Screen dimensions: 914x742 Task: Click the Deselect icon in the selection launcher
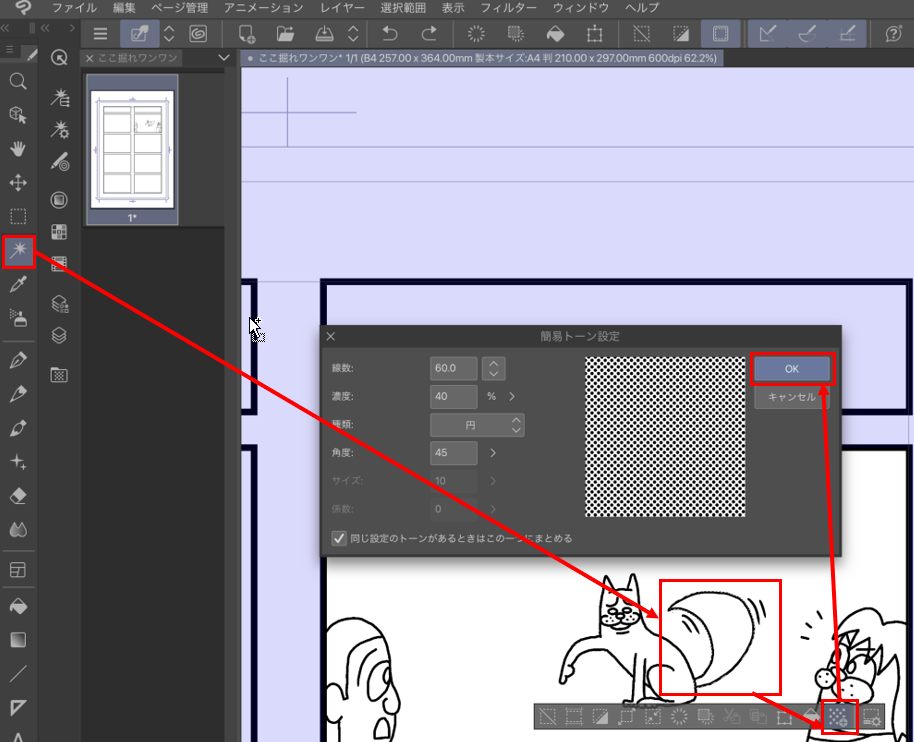click(x=548, y=716)
